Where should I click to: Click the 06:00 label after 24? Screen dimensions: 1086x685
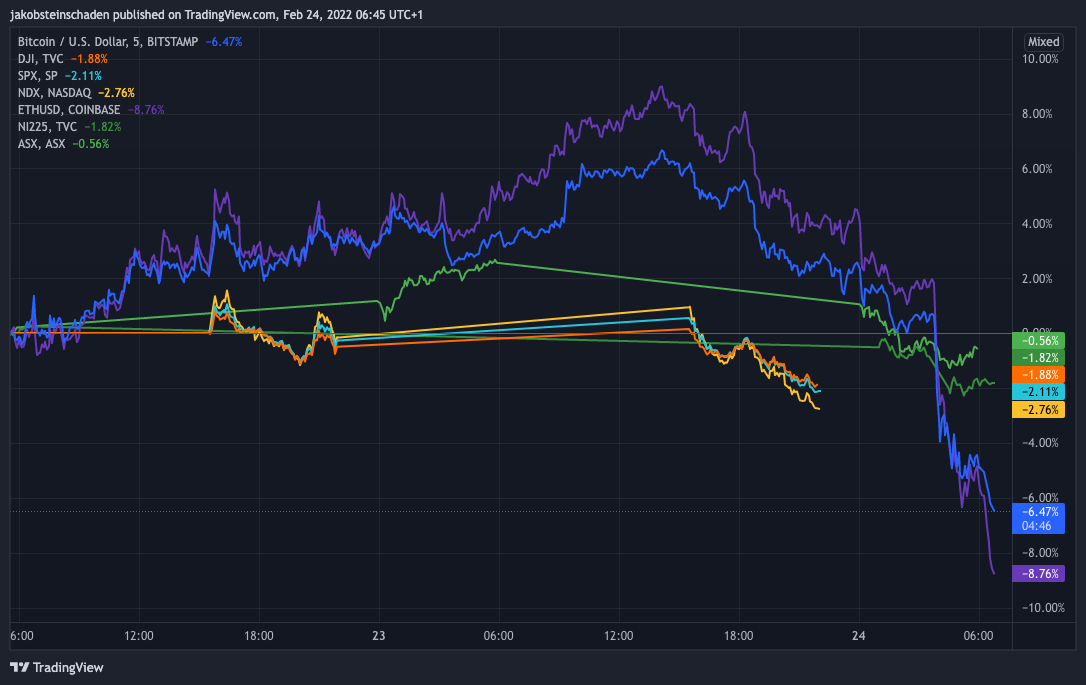(x=978, y=635)
